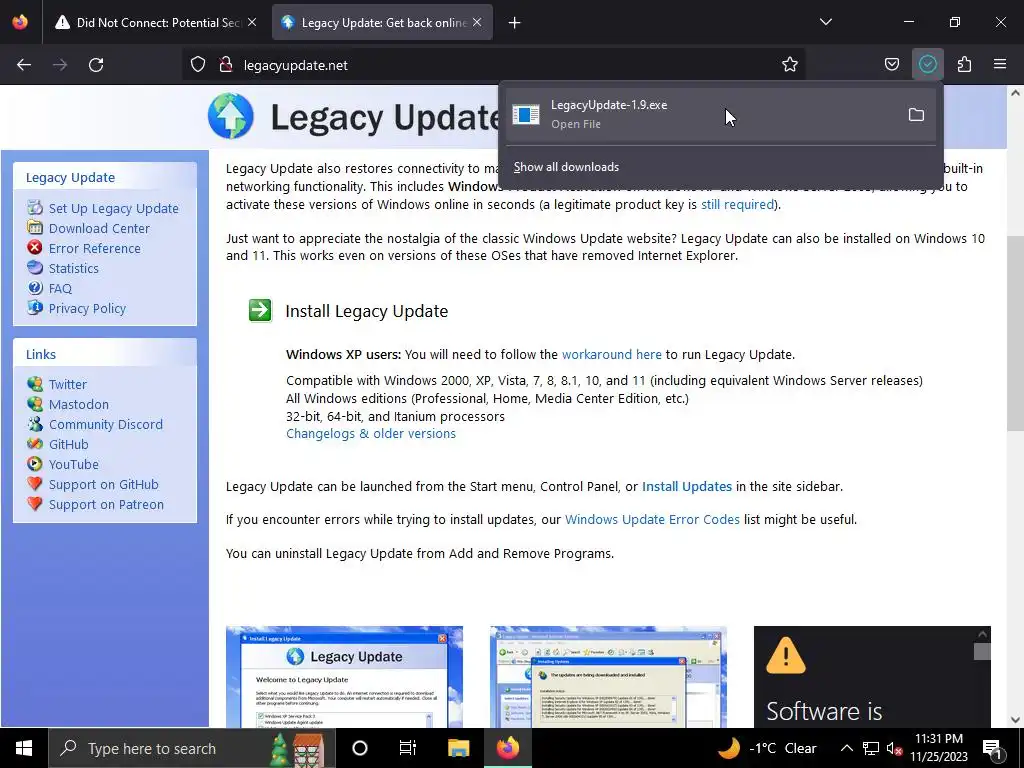Select the Legacy Update tab
Viewport: 1024px width, 768px height.
383,23
